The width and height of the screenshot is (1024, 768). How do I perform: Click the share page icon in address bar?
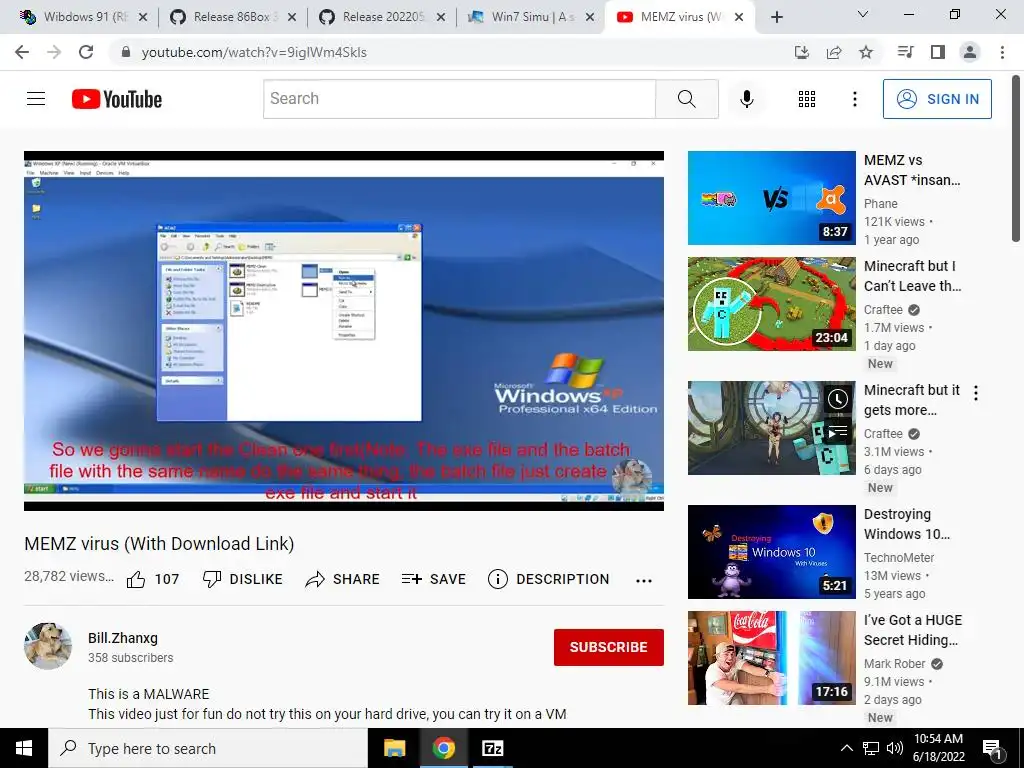[x=834, y=52]
